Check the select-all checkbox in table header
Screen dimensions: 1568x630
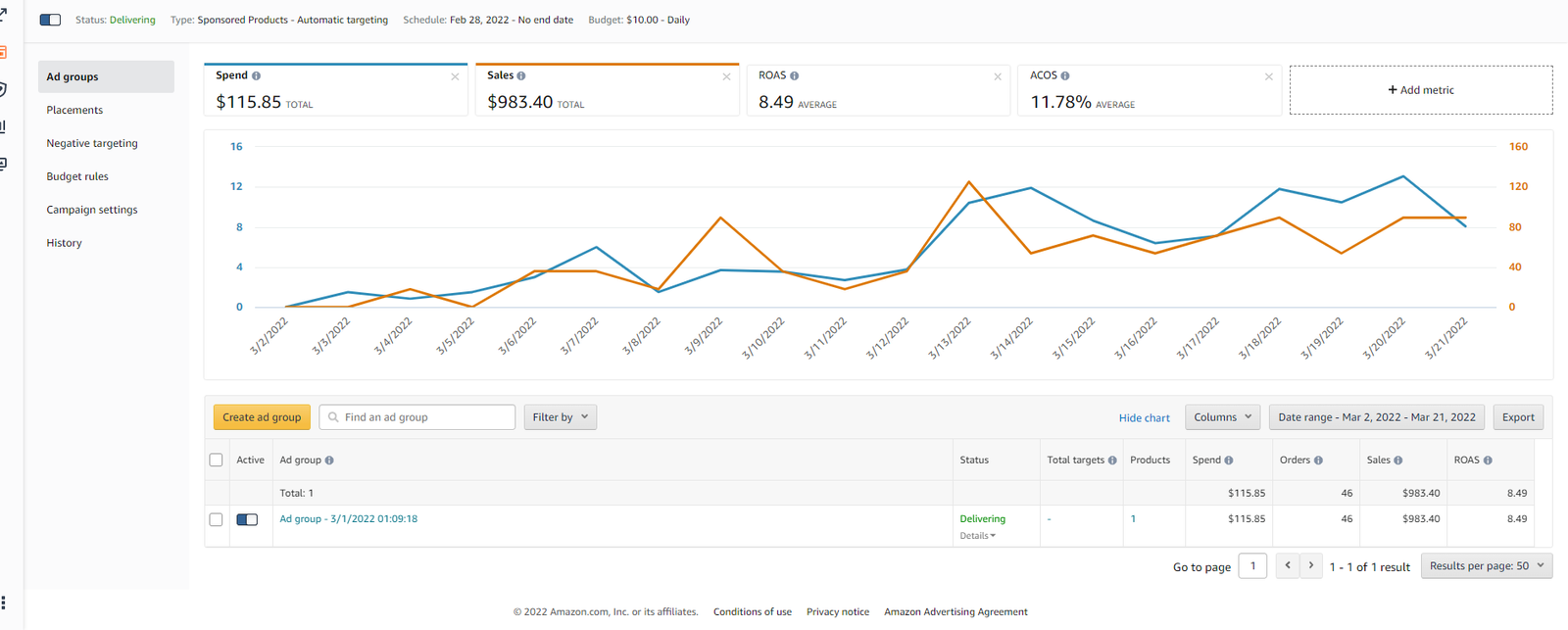point(216,460)
